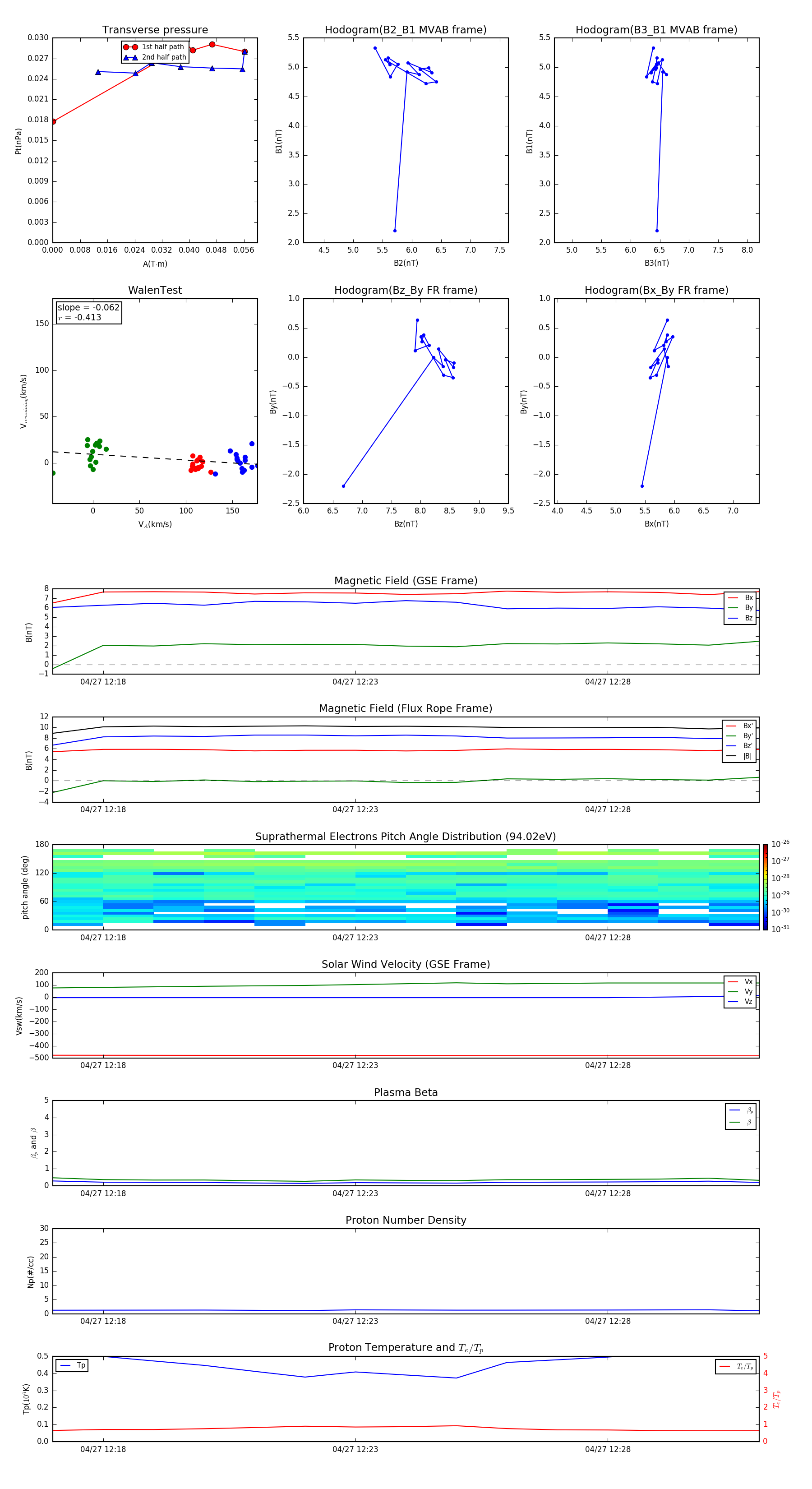812x1489 pixels.
Task: Click the lowest point in Bz_By hodogram
Action: 343,486
